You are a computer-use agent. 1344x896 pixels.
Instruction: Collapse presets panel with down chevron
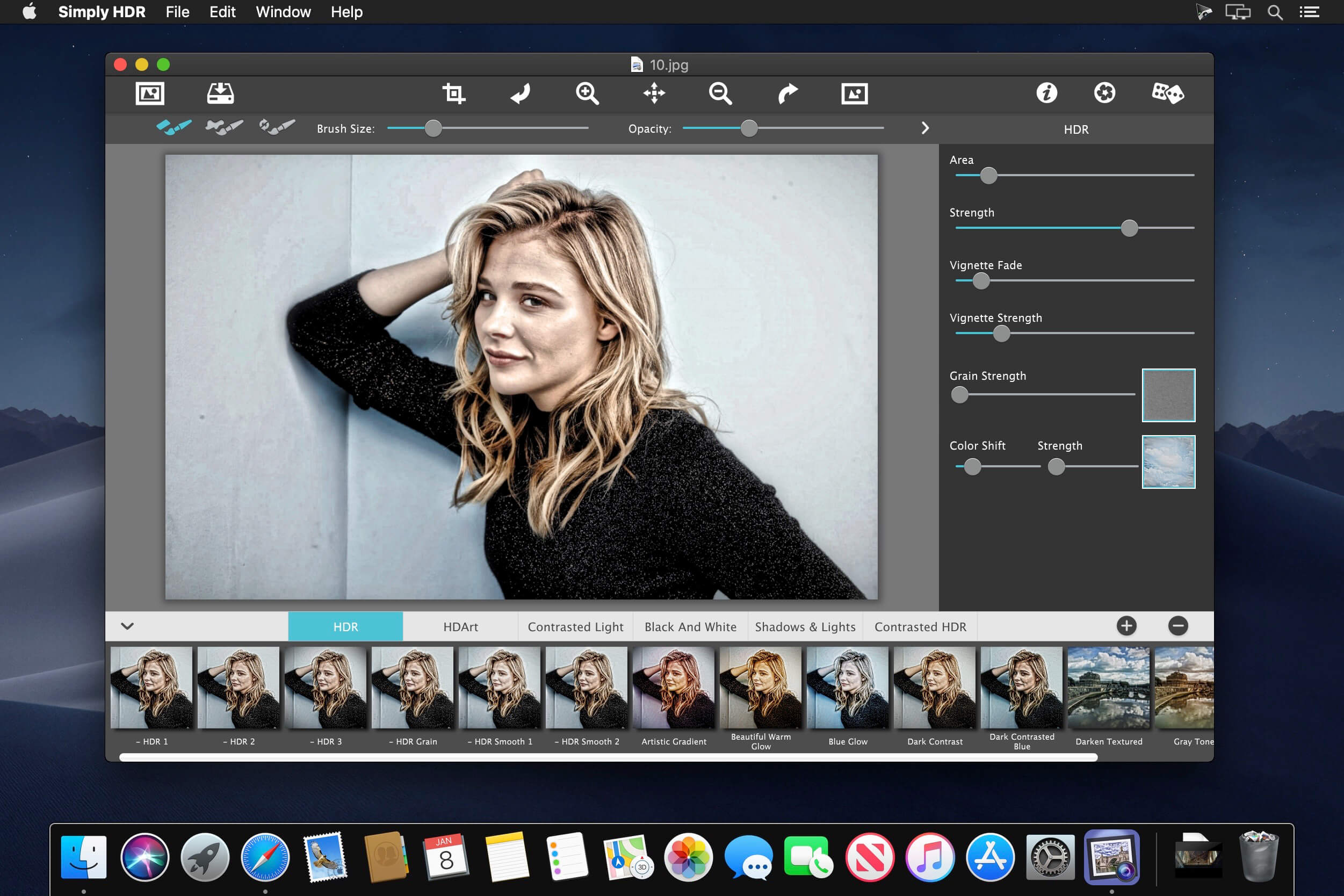(x=127, y=626)
